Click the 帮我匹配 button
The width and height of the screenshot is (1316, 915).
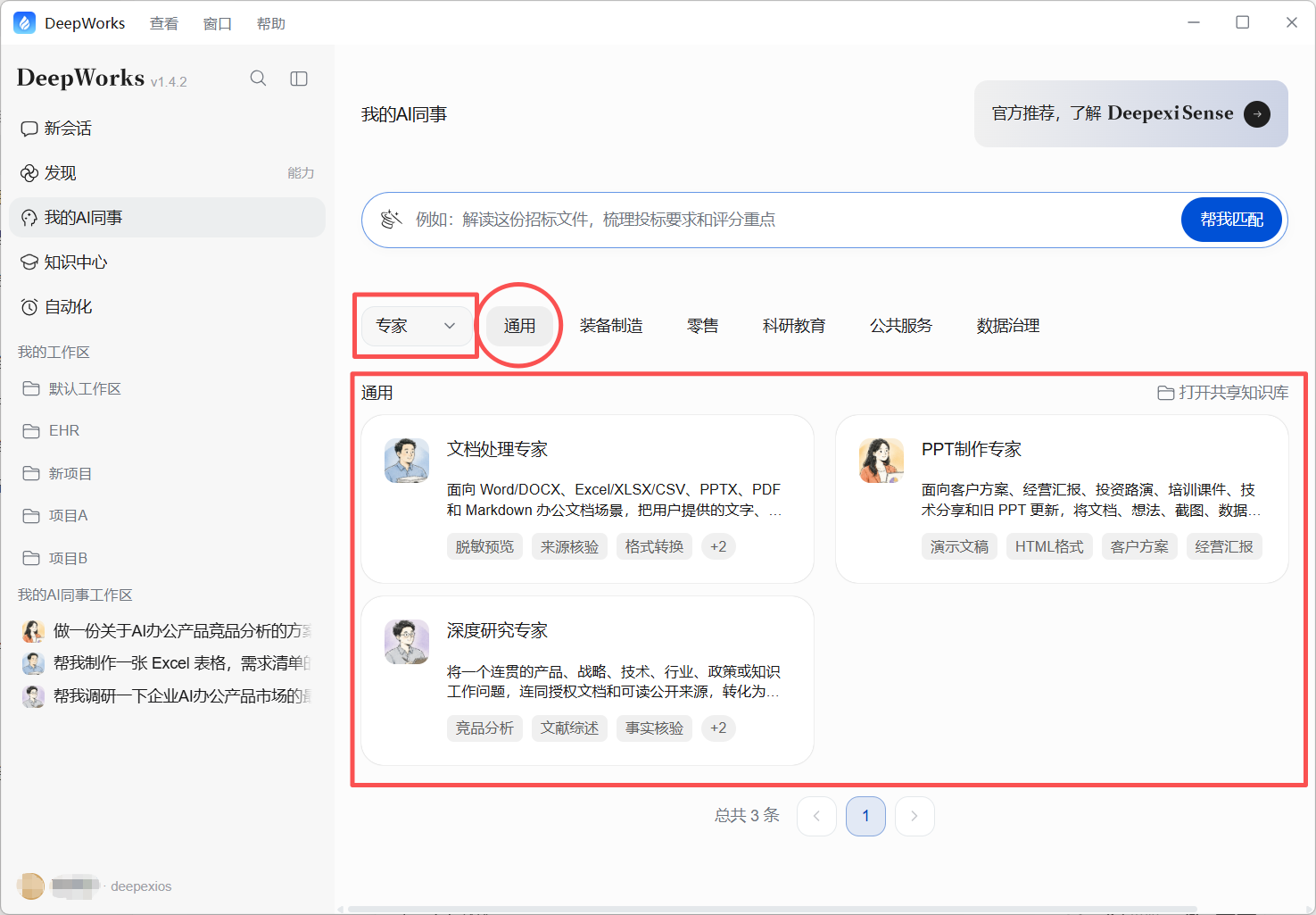(x=1231, y=220)
